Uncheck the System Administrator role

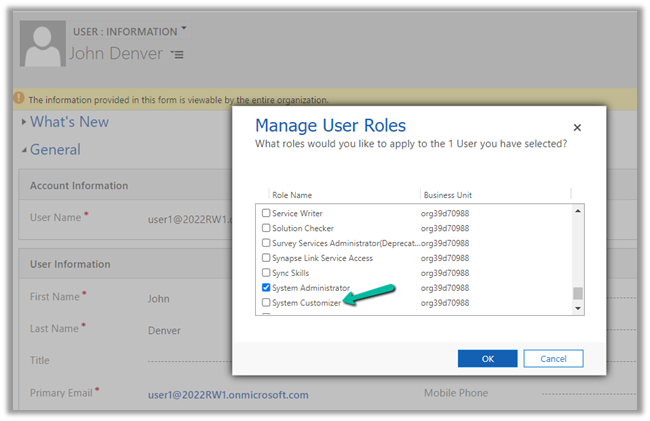pos(266,288)
